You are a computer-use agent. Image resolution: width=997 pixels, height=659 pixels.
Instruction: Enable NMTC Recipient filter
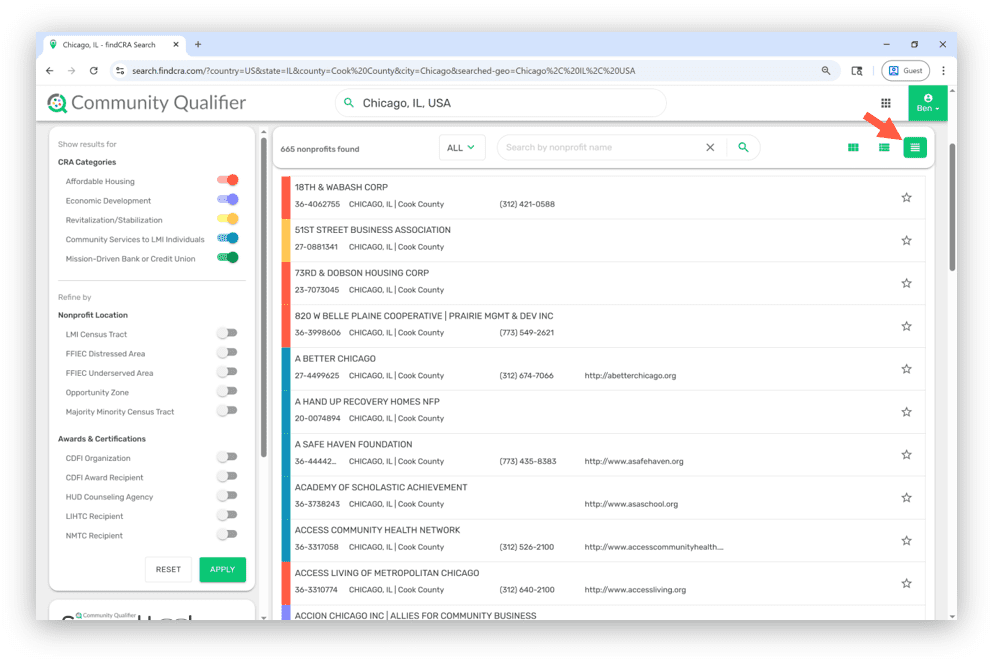coord(227,534)
